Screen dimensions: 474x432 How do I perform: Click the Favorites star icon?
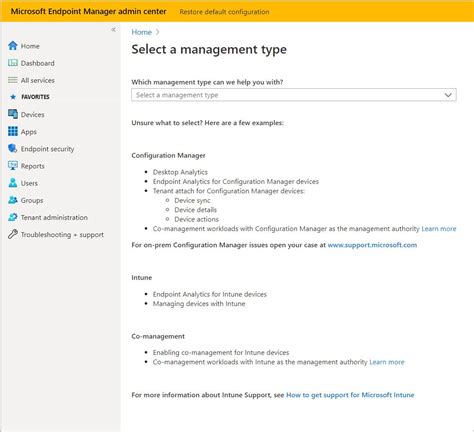tap(13, 97)
